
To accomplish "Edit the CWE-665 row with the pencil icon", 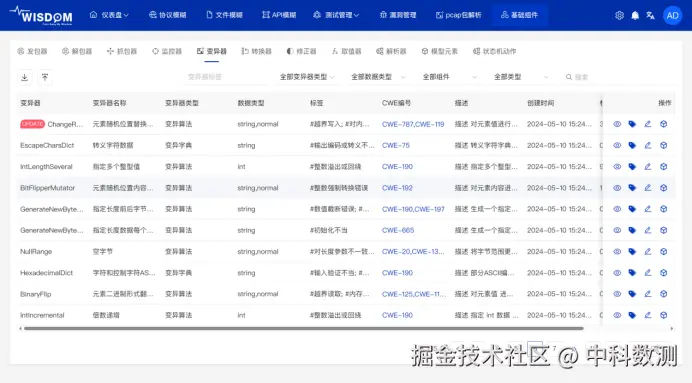I will (x=648, y=230).
